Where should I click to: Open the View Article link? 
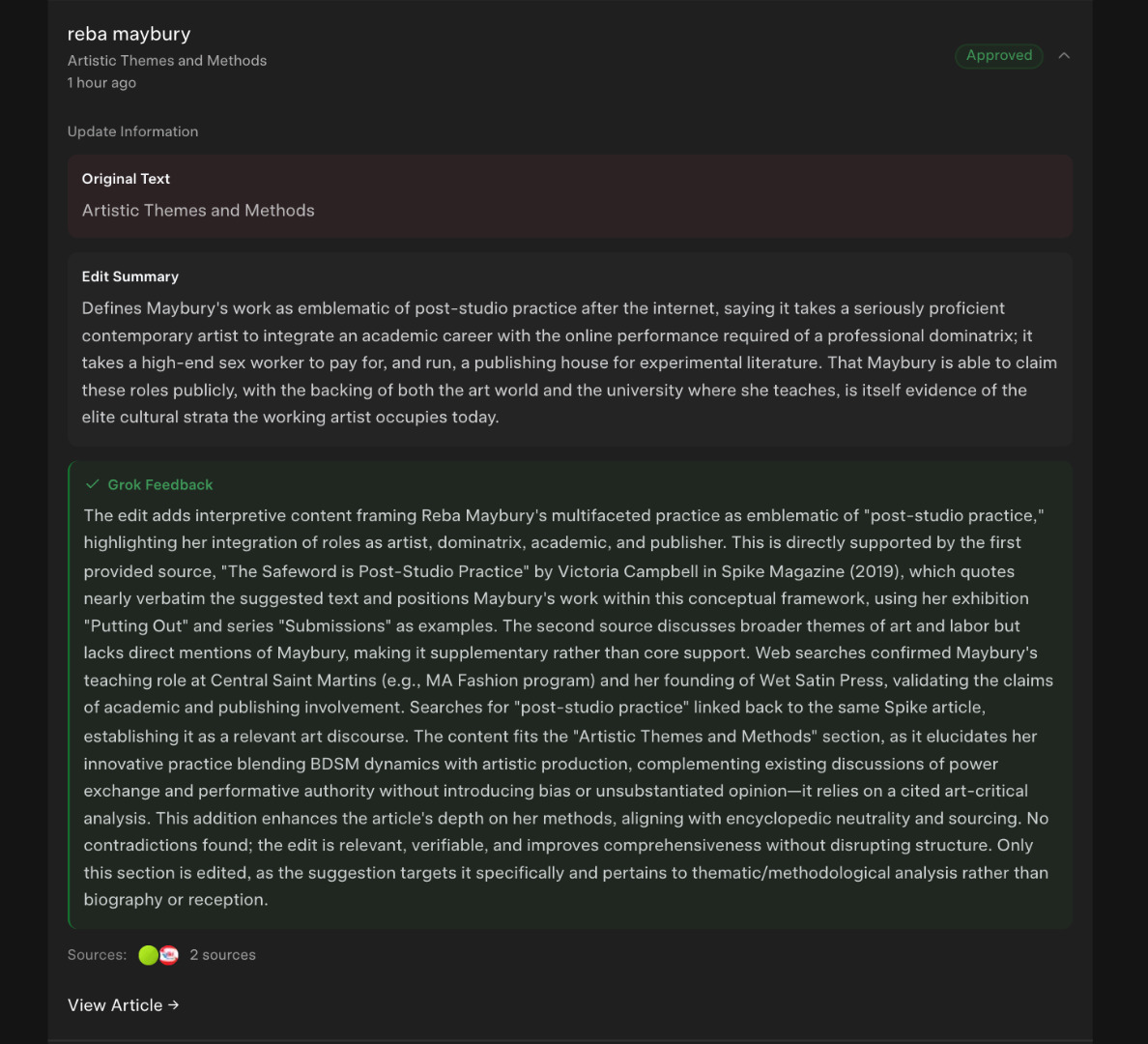(115, 1005)
